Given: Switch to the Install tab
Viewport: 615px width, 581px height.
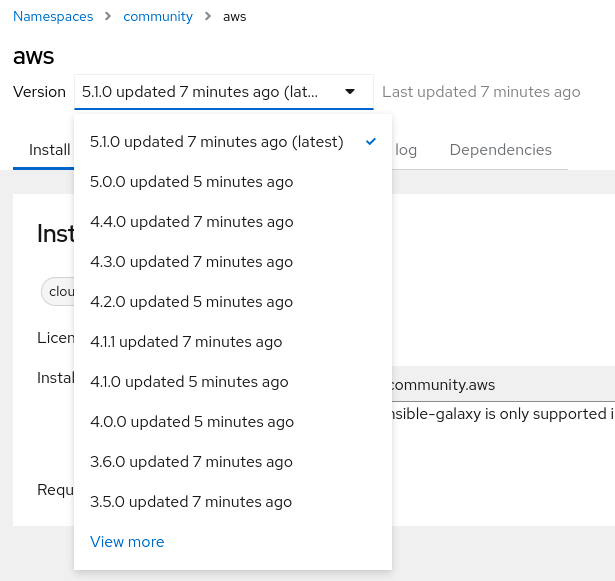Looking at the screenshot, I should (49, 150).
